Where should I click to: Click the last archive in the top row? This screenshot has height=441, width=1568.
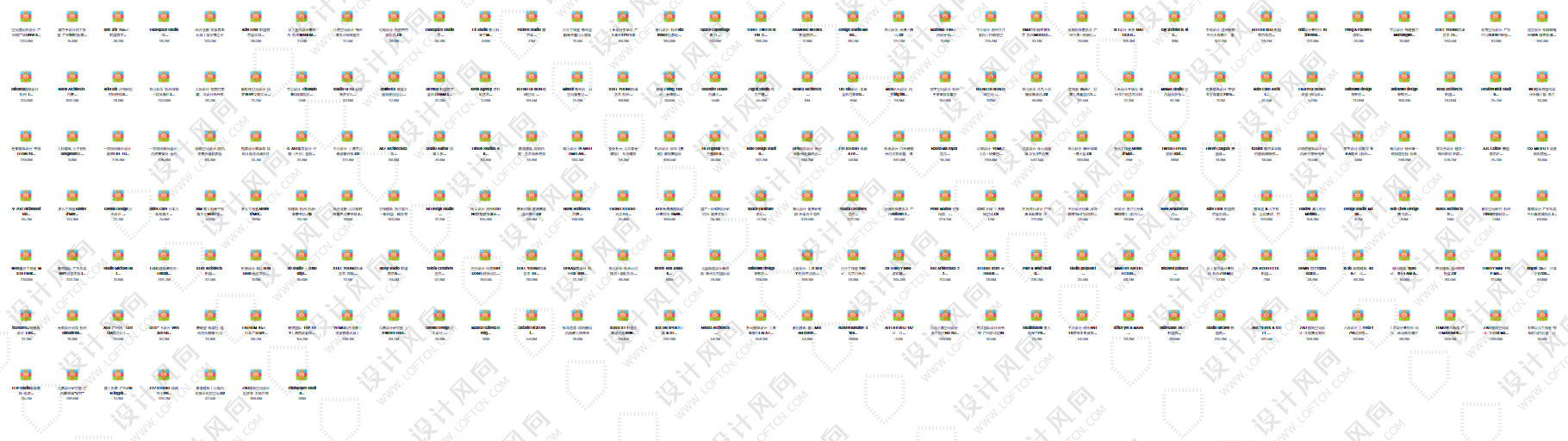pyautogui.click(x=1542, y=17)
